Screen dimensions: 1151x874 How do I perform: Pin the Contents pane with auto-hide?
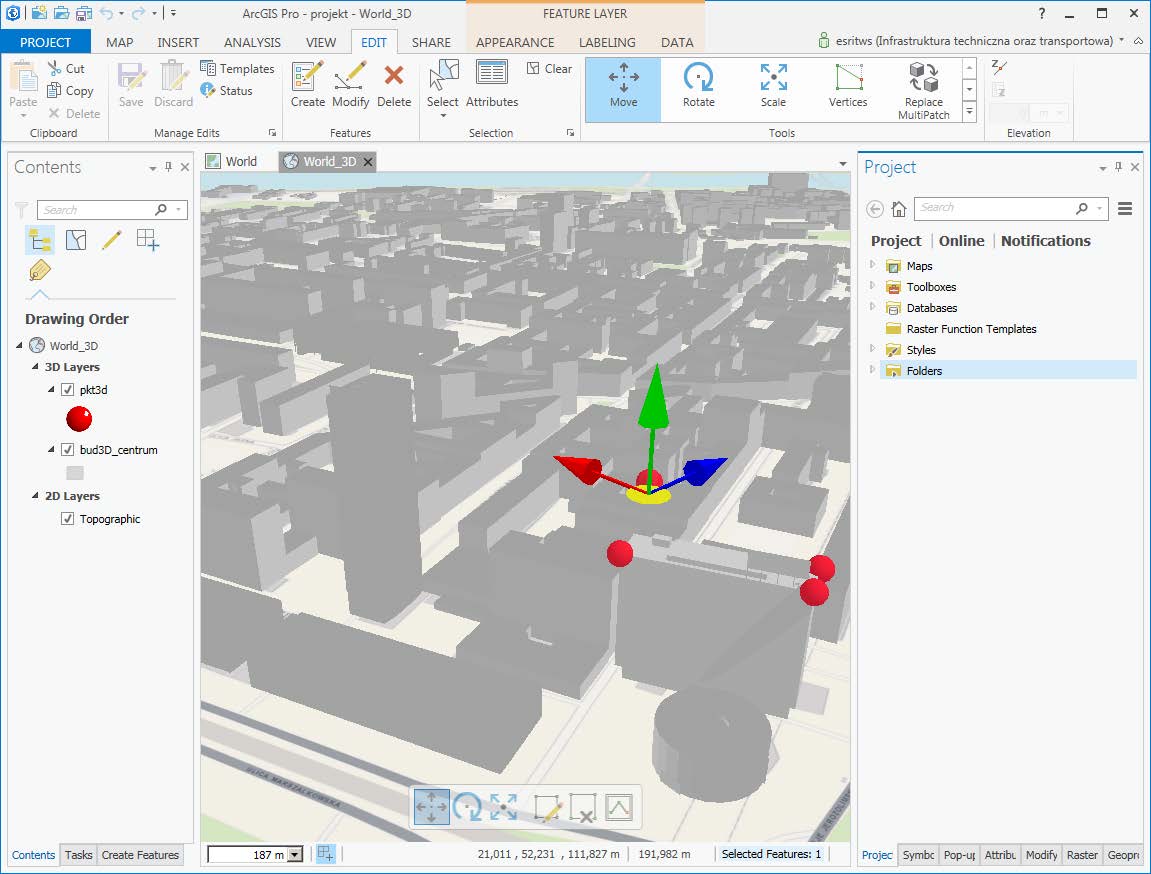pos(169,167)
